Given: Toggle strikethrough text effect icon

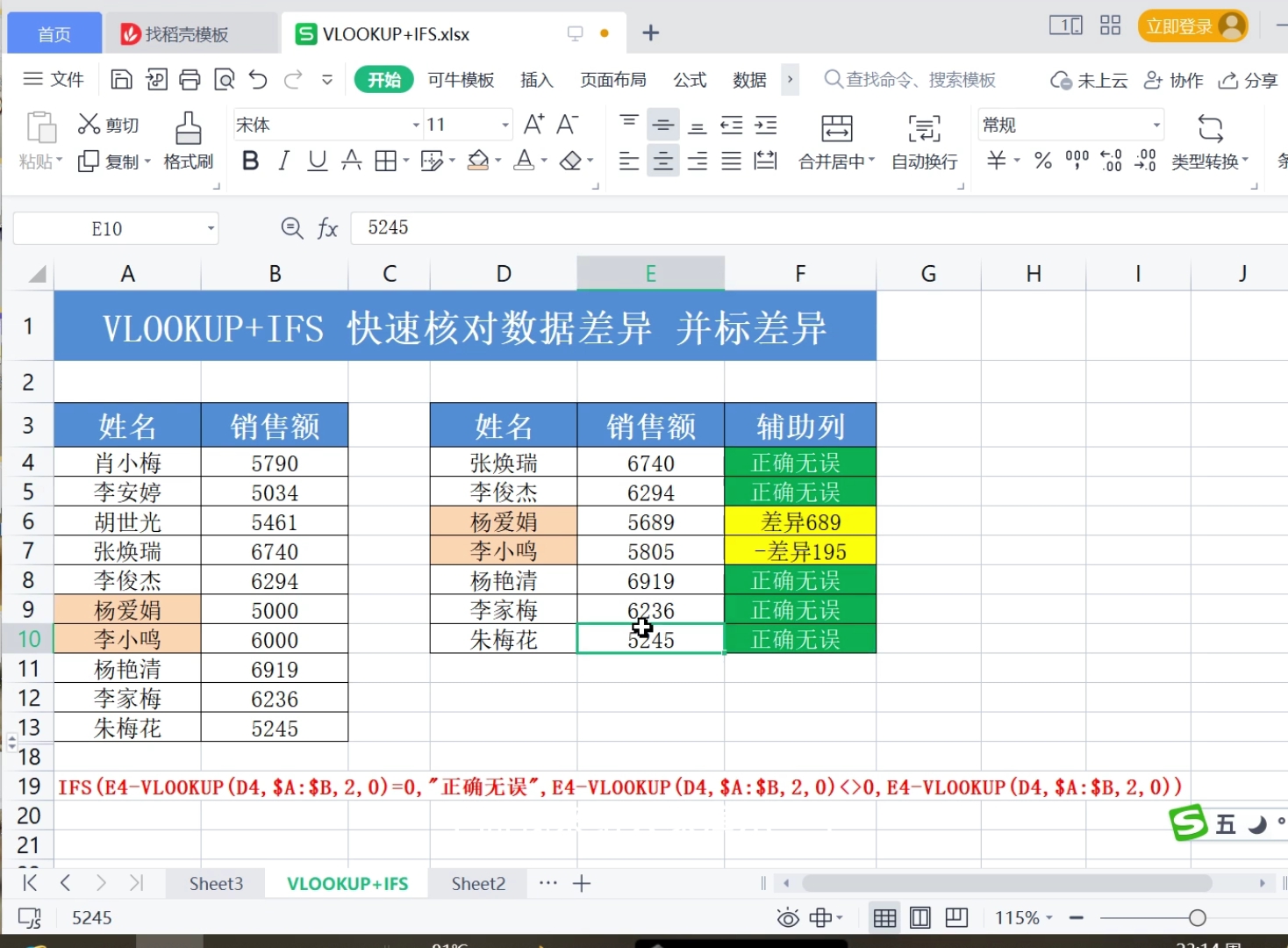Looking at the screenshot, I should 352,161.
